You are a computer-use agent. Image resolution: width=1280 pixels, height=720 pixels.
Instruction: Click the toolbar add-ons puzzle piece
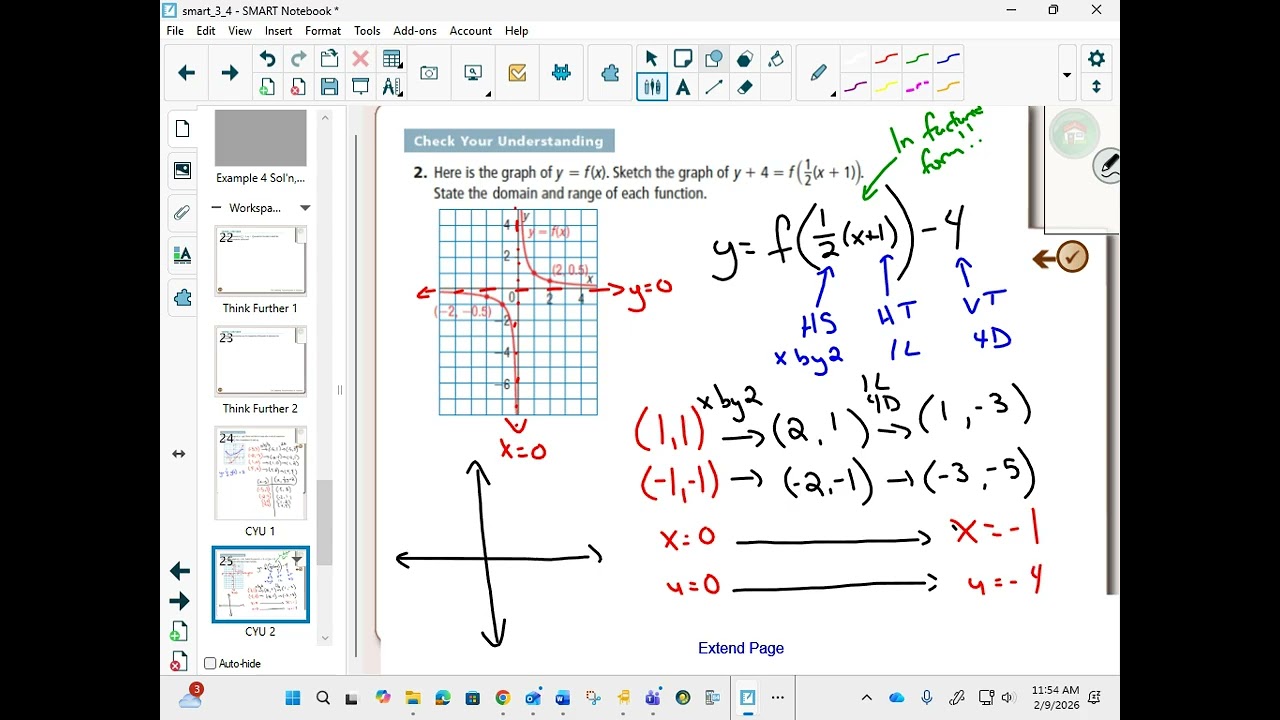click(610, 73)
